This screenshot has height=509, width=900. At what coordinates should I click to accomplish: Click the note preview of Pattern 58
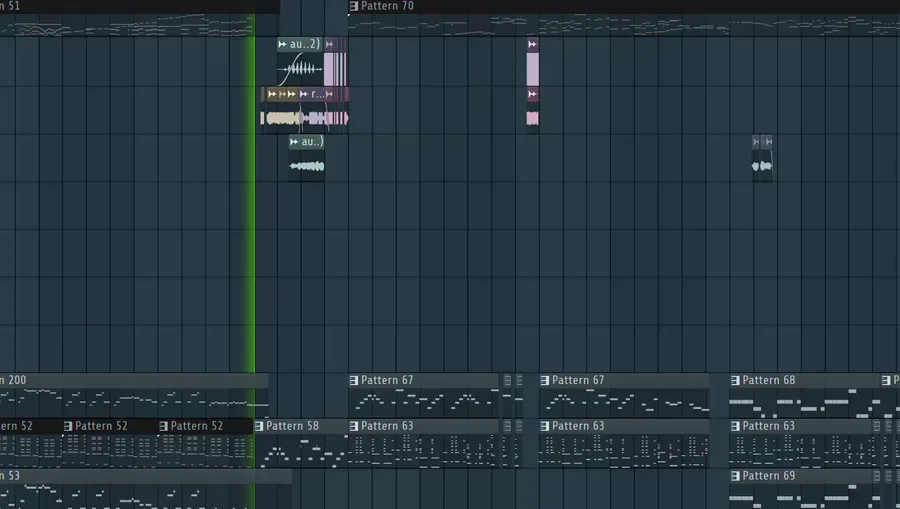pyautogui.click(x=301, y=450)
